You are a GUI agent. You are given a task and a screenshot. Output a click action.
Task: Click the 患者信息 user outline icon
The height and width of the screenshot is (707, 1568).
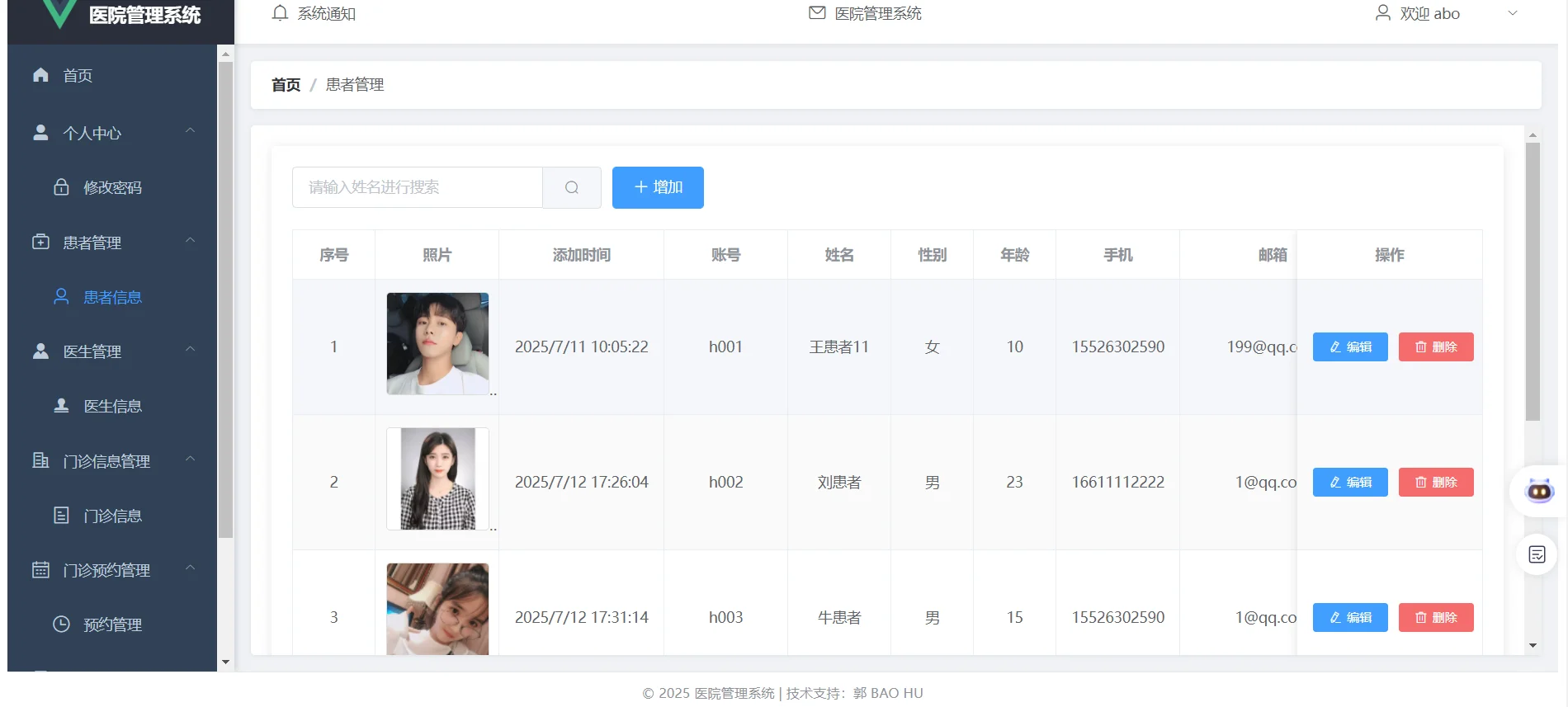click(61, 297)
